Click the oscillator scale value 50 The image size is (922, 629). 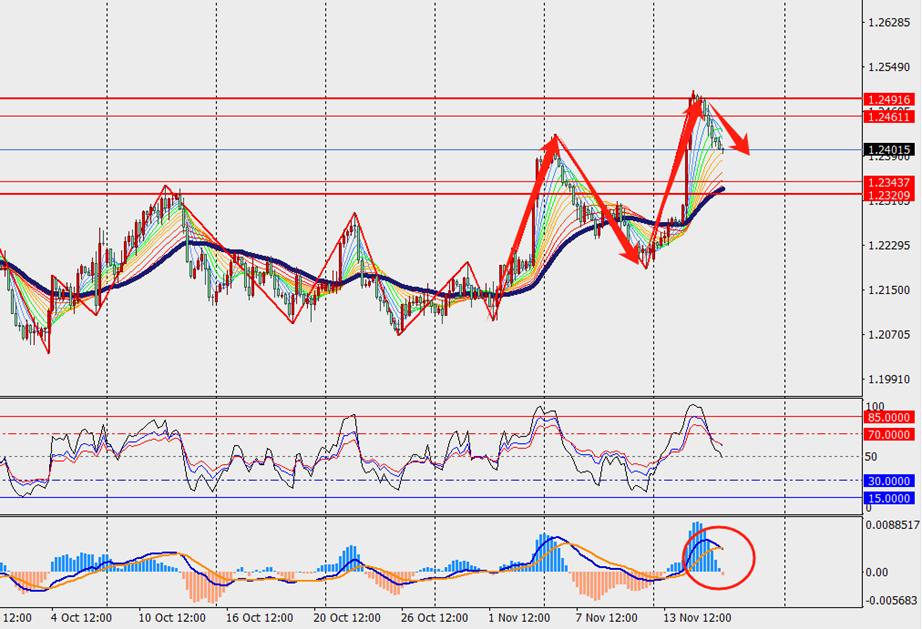coord(871,457)
